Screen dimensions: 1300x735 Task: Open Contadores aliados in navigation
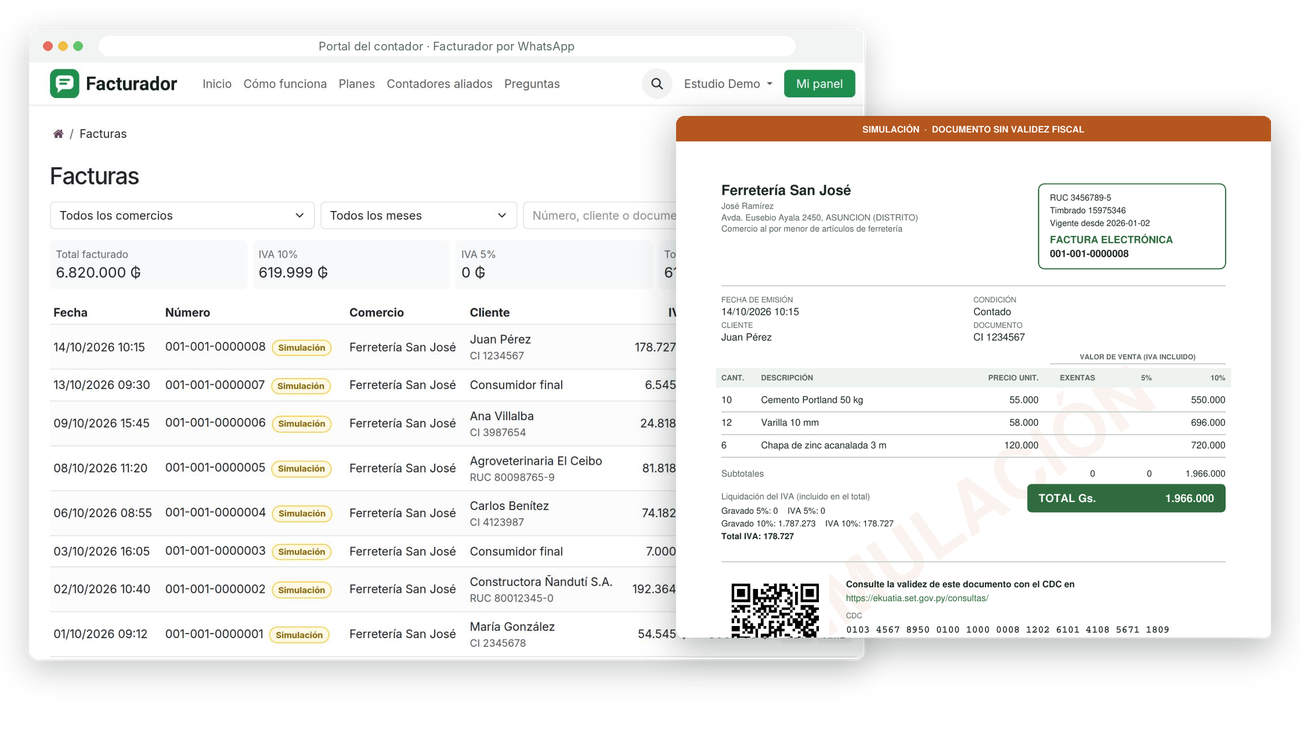click(x=439, y=84)
